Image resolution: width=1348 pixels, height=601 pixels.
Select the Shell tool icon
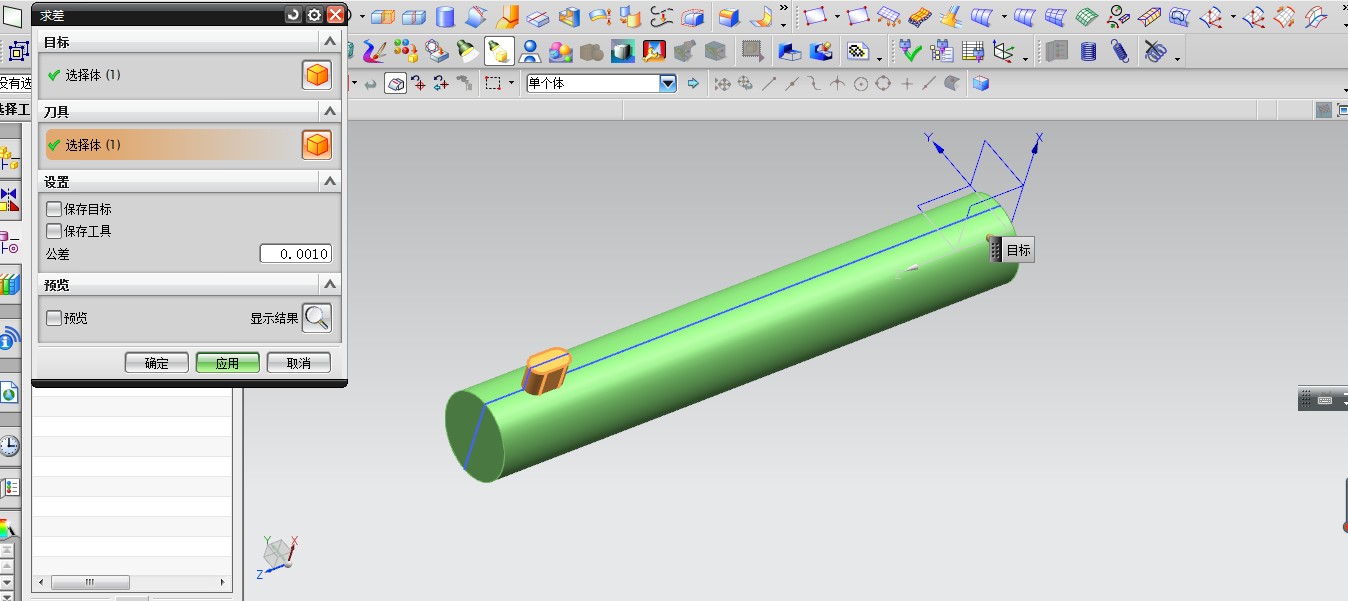[x=569, y=17]
